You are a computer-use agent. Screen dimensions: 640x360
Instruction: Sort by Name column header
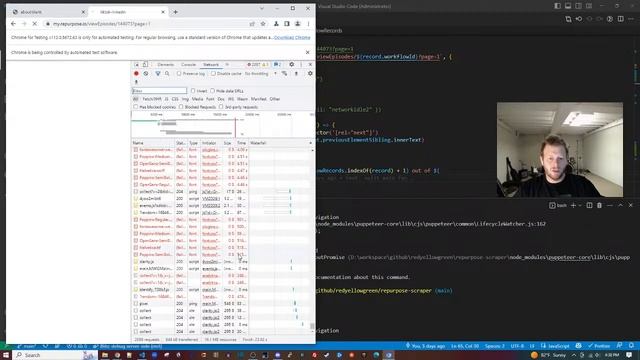tap(153, 143)
